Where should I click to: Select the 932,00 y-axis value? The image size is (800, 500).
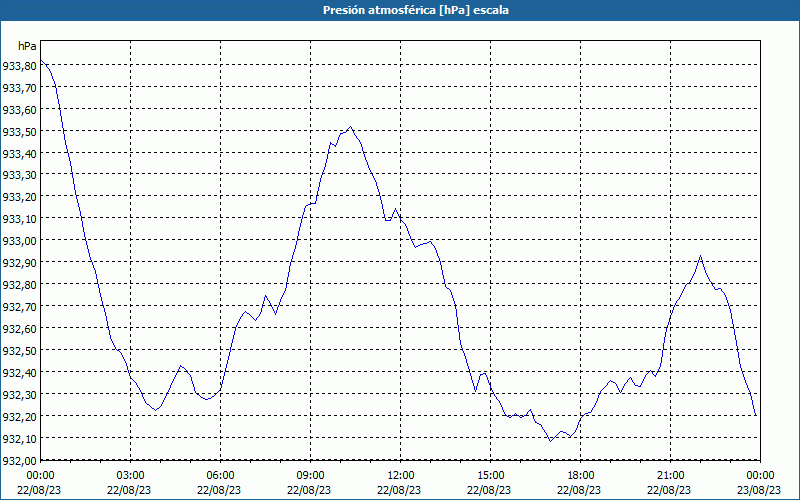click(19, 460)
